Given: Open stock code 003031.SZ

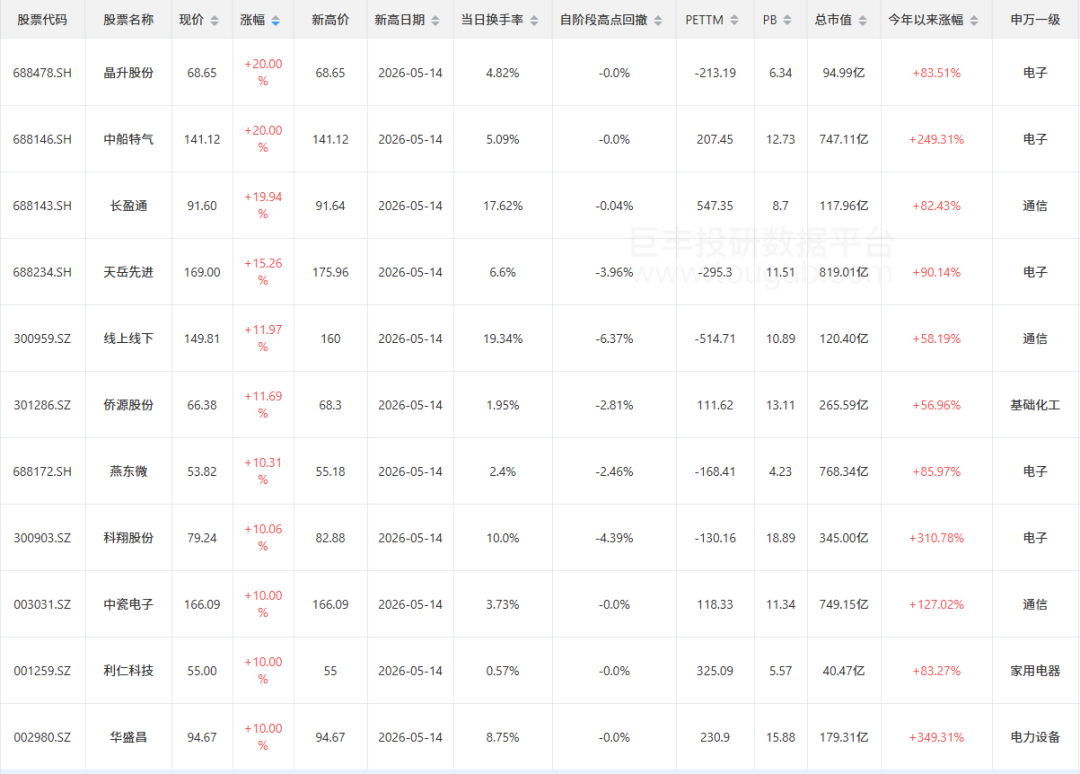Looking at the screenshot, I should pyautogui.click(x=42, y=605).
